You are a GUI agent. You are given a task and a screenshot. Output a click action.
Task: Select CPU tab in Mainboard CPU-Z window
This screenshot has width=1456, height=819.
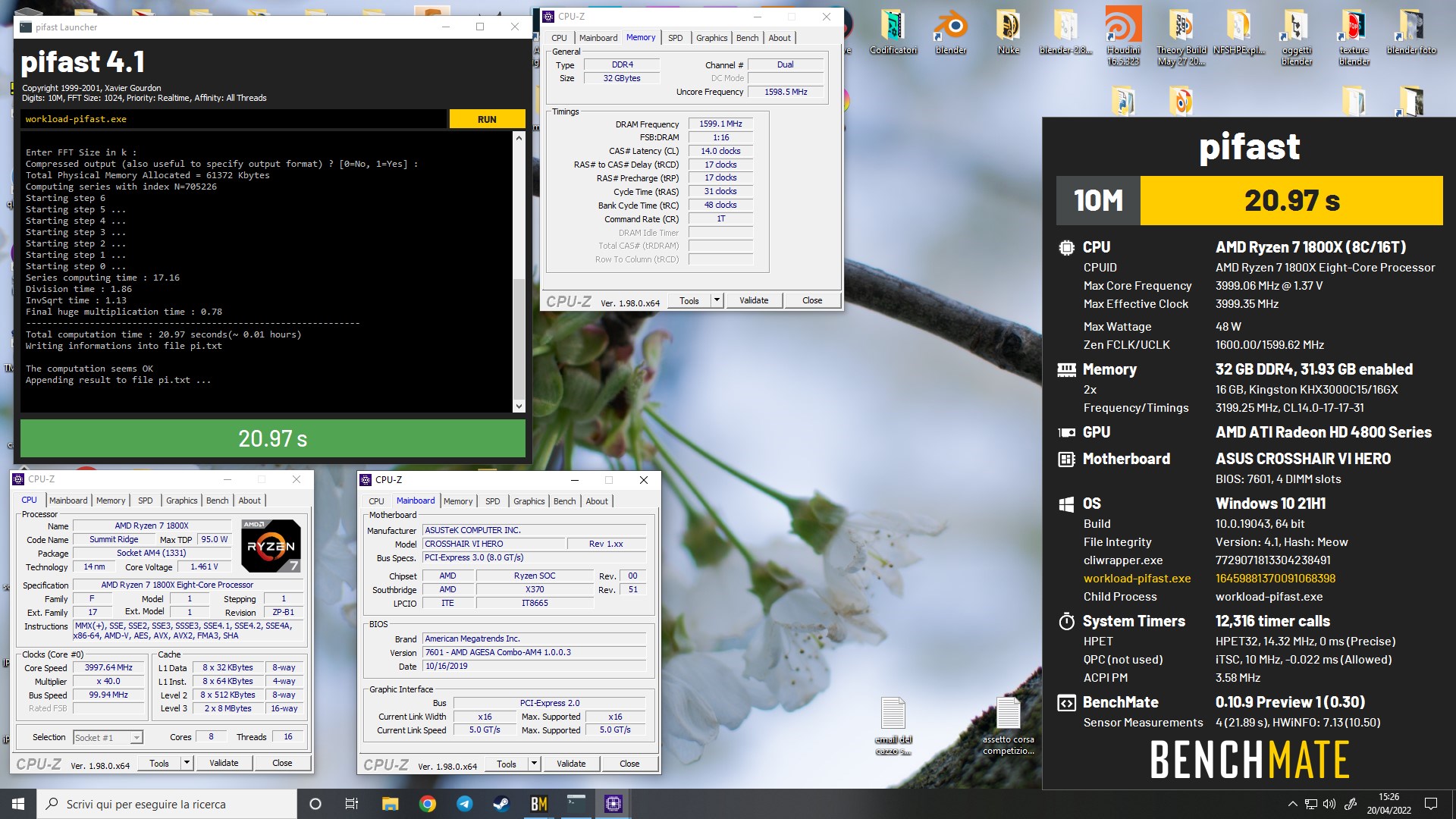(x=376, y=501)
